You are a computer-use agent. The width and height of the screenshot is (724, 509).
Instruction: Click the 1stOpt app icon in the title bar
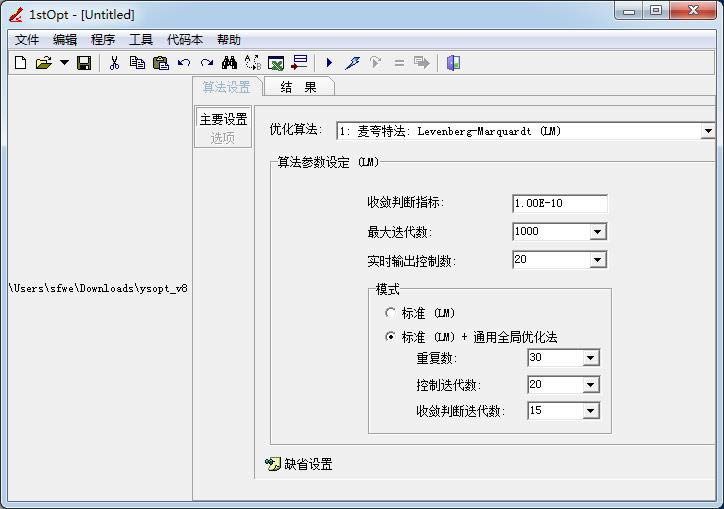point(16,14)
